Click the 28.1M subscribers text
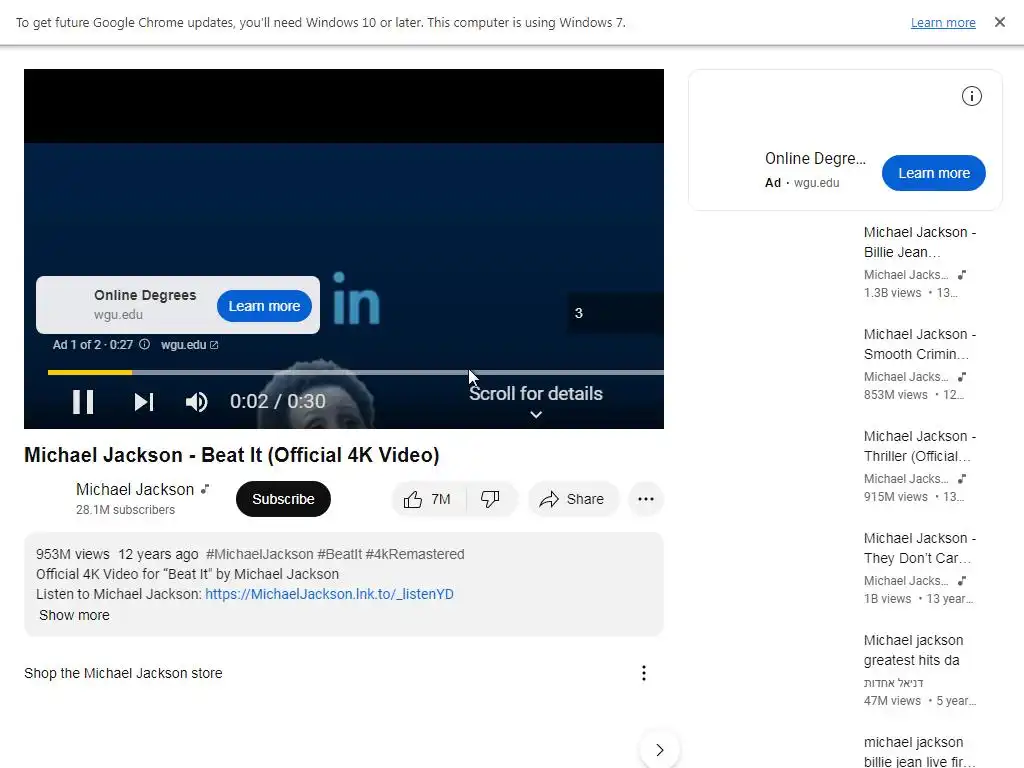Image resolution: width=1024 pixels, height=768 pixels. [125, 509]
